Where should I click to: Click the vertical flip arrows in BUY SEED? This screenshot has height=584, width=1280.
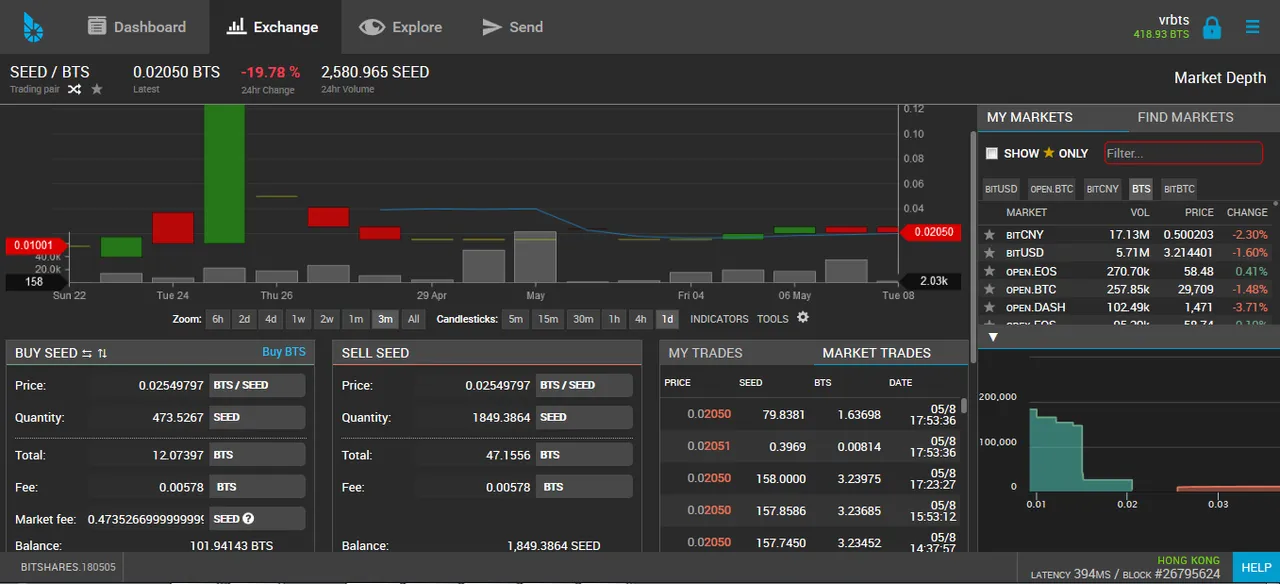[103, 353]
